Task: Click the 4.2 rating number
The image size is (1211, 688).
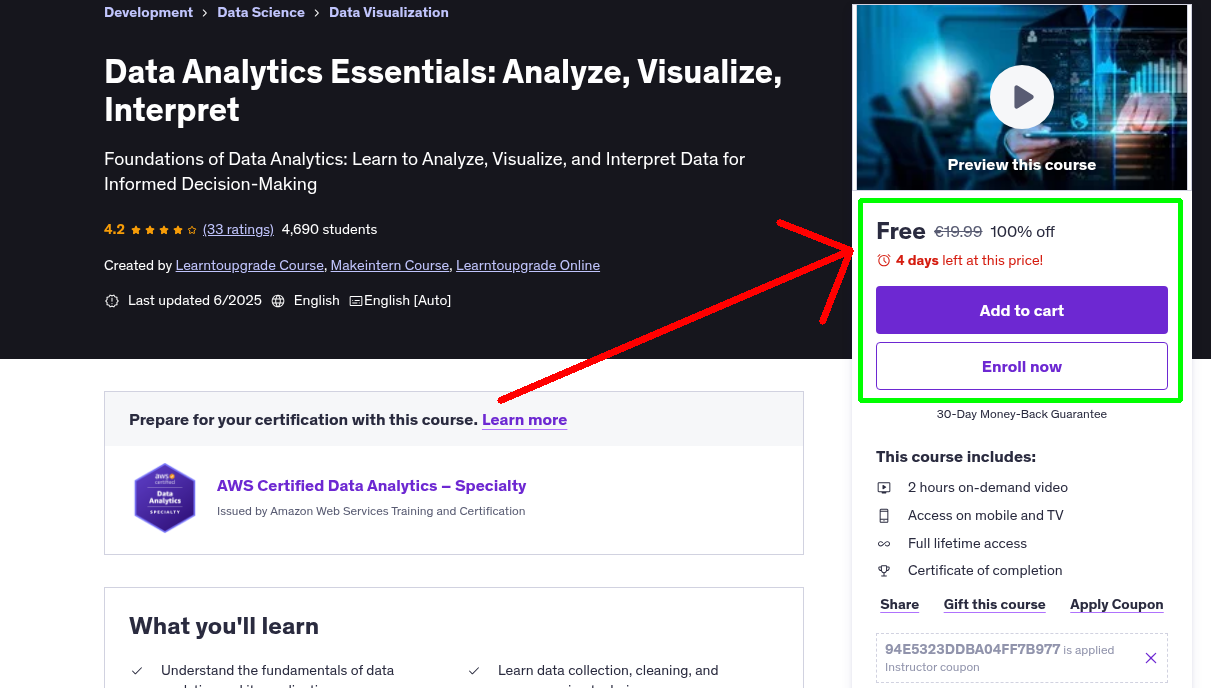Action: (114, 230)
